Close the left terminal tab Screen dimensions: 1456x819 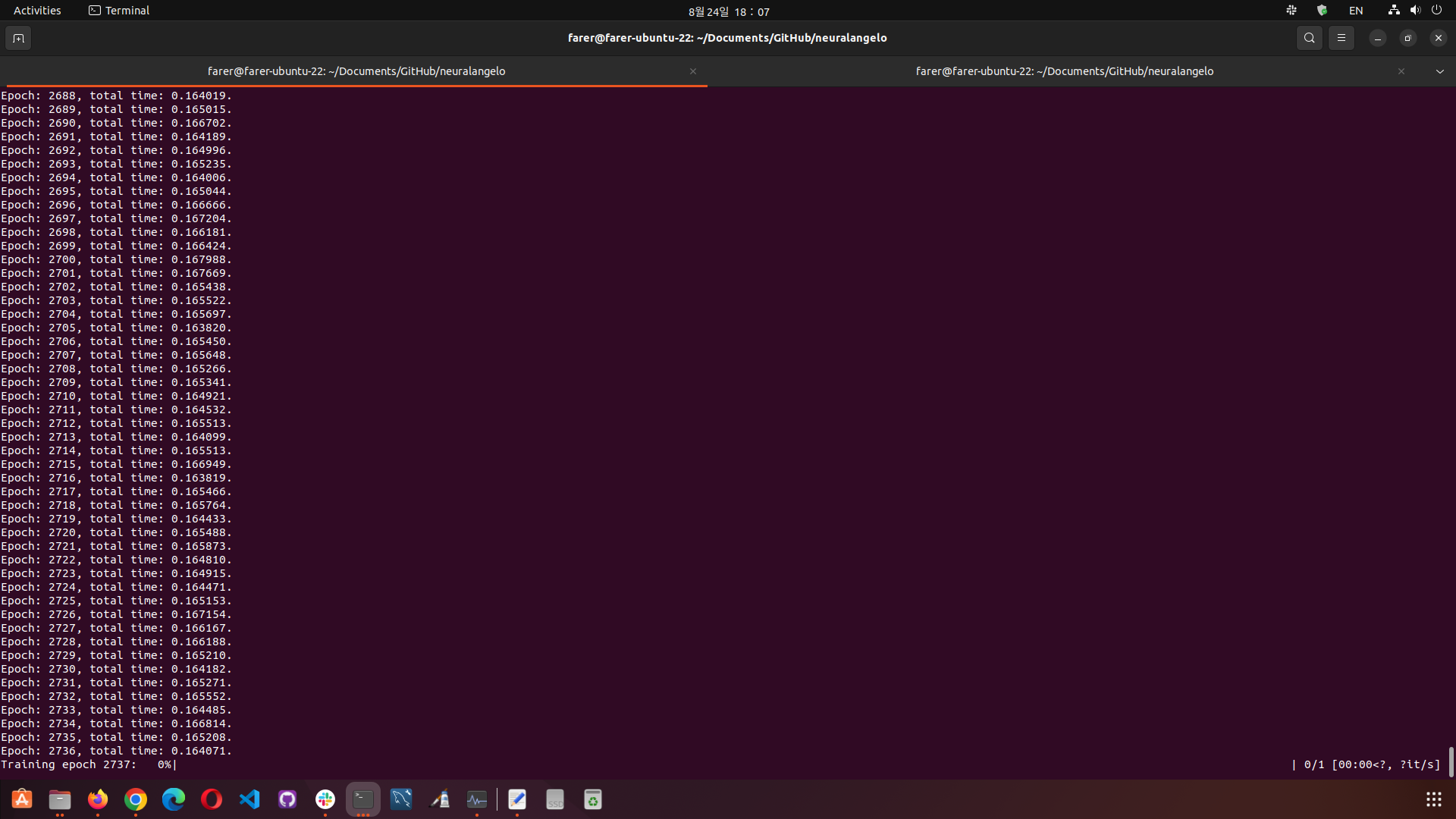tap(692, 71)
